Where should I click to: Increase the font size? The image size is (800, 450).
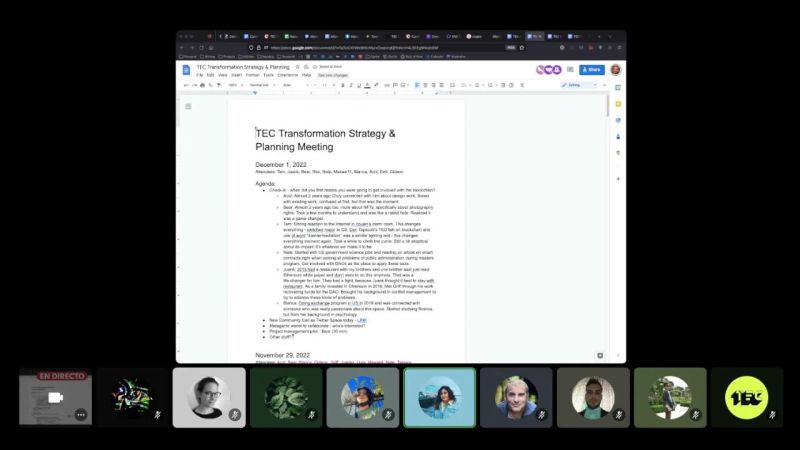[334, 85]
